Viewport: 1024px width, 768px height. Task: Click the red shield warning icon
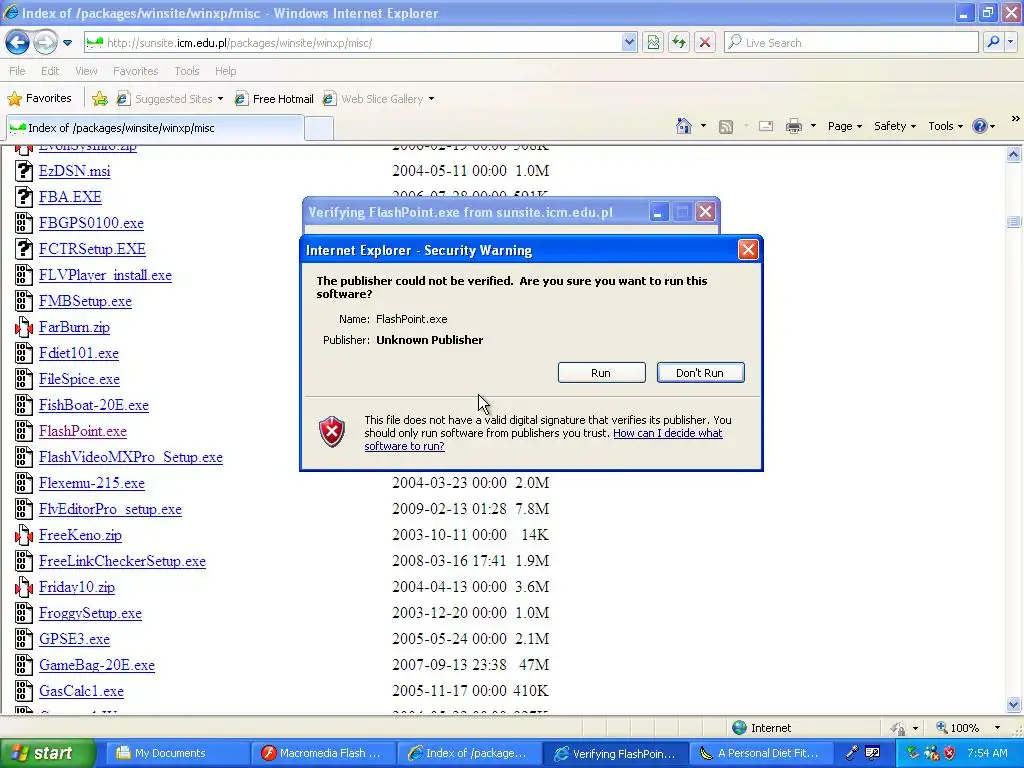[332, 432]
